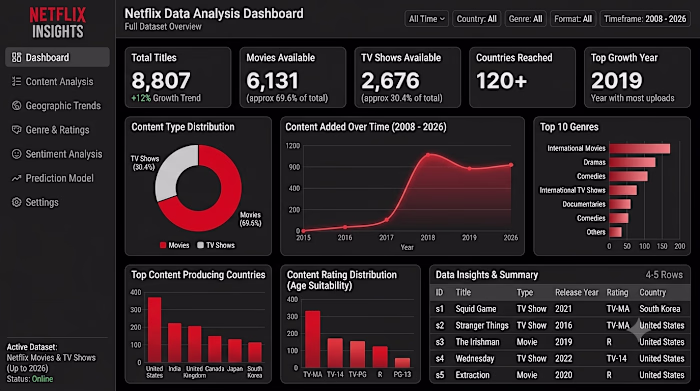Click the Genre & Ratings mask icon

[17, 129]
